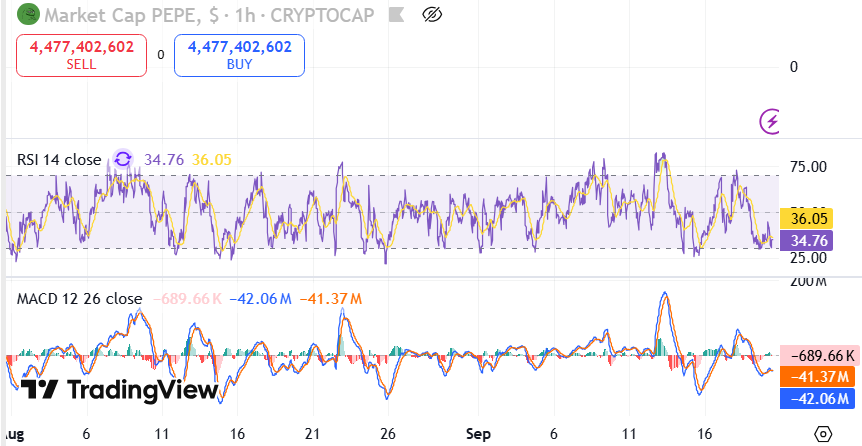Screen dimensions: 862x446
Task: Open chart settings gear at bottom right
Action: 822,435
